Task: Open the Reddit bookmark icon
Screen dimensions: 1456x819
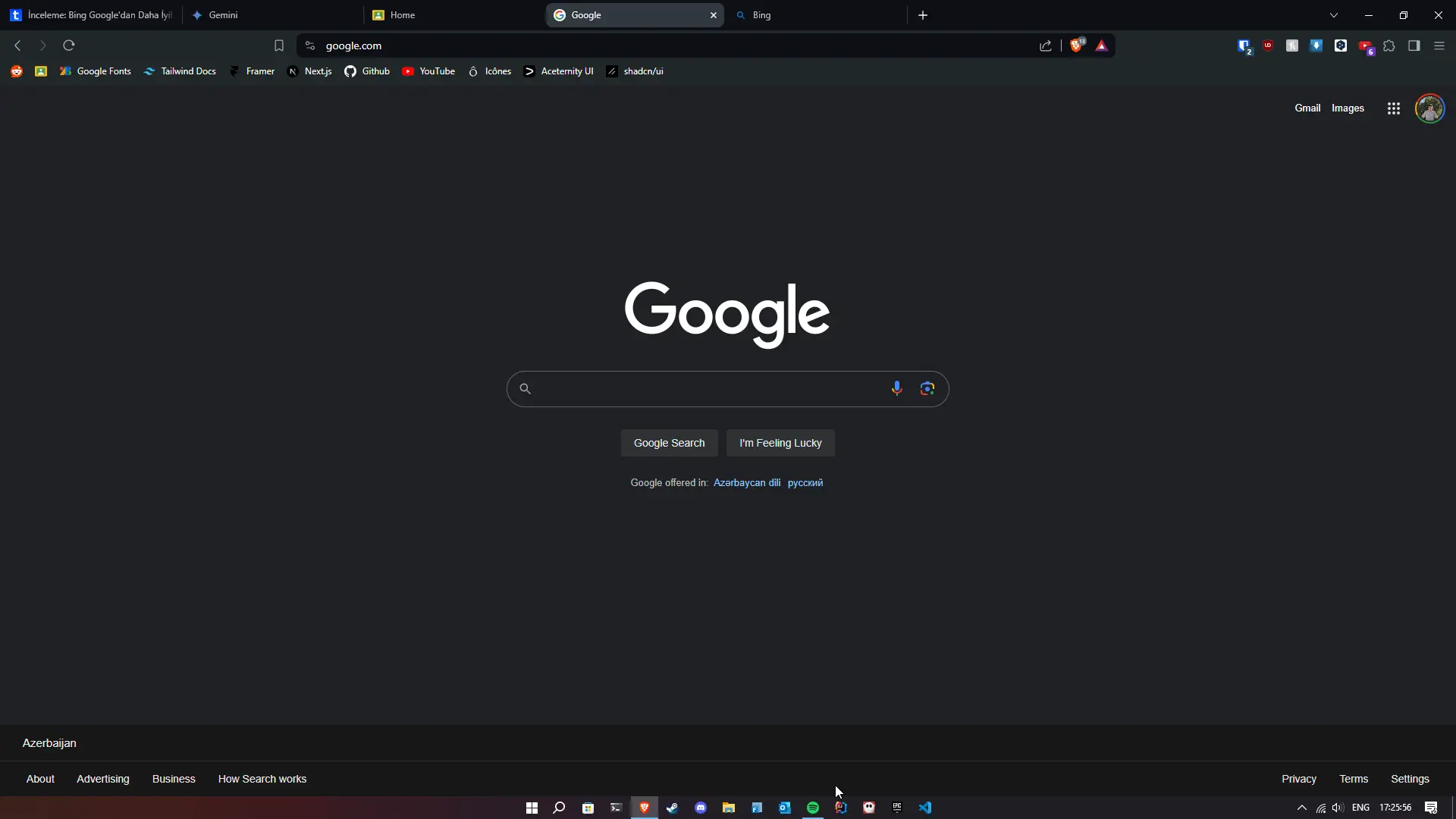Action: point(17,71)
